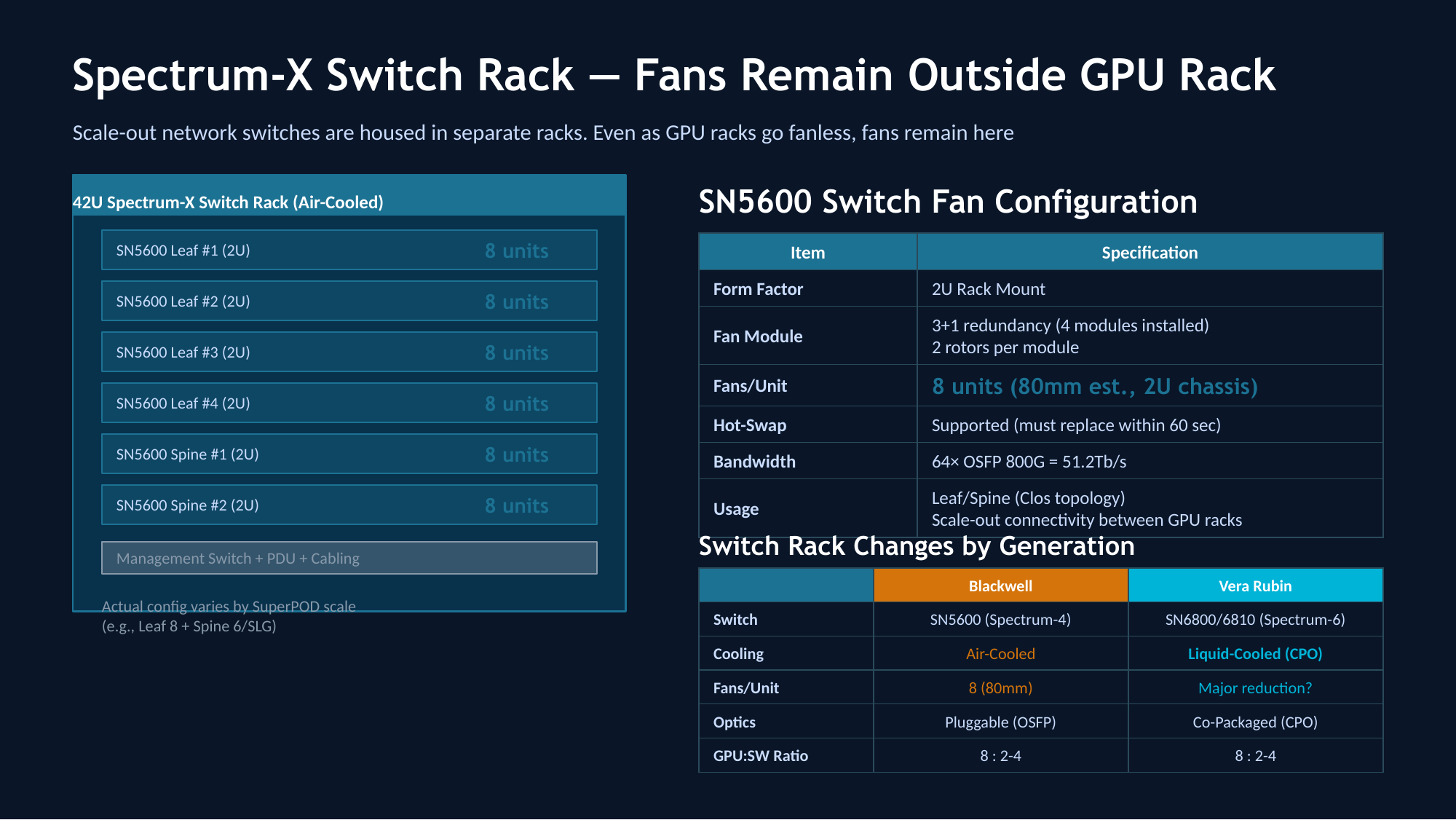This screenshot has width=1456, height=820.
Task: Click the SN5600 Leaf #3 rack row
Action: 349,352
